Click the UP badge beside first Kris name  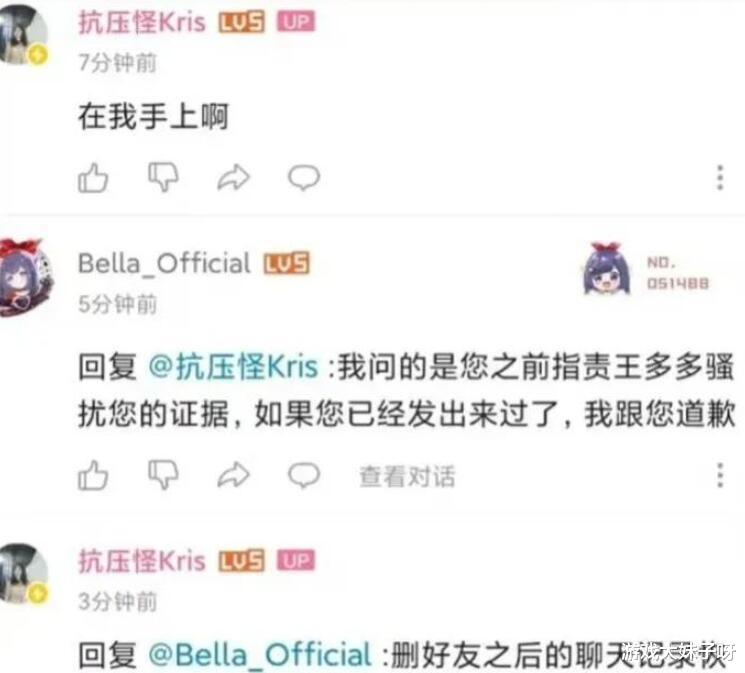pos(296,22)
